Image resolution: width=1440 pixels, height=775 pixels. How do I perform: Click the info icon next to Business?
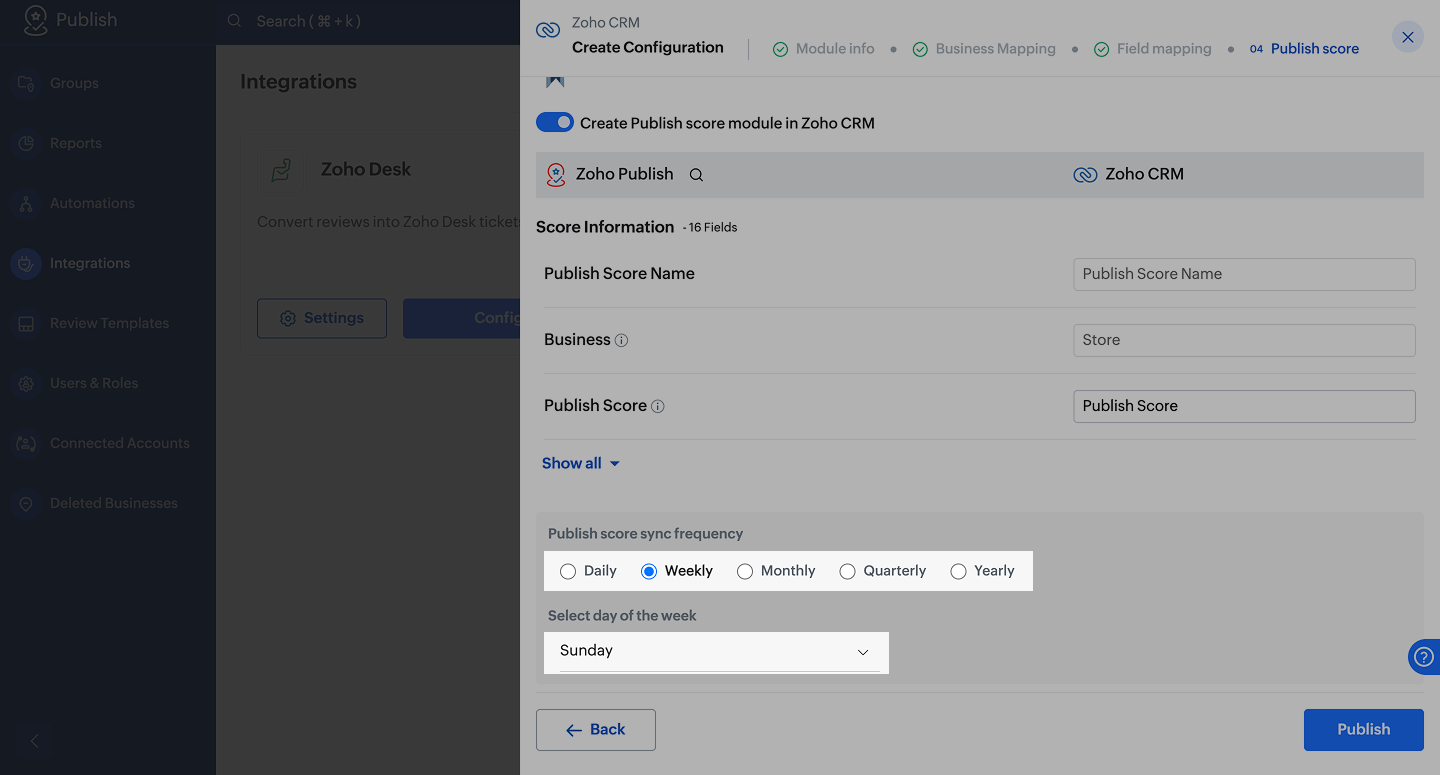tap(621, 340)
